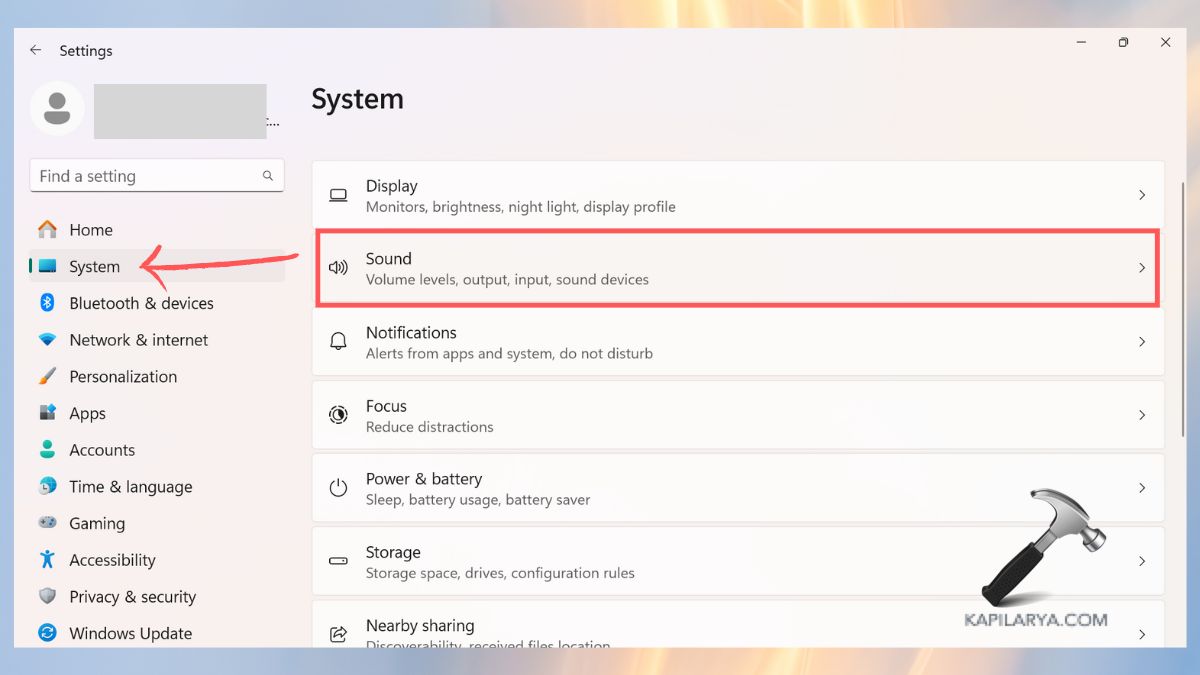Viewport: 1200px width, 675px height.
Task: Click the search magnifier icon
Action: 268,176
